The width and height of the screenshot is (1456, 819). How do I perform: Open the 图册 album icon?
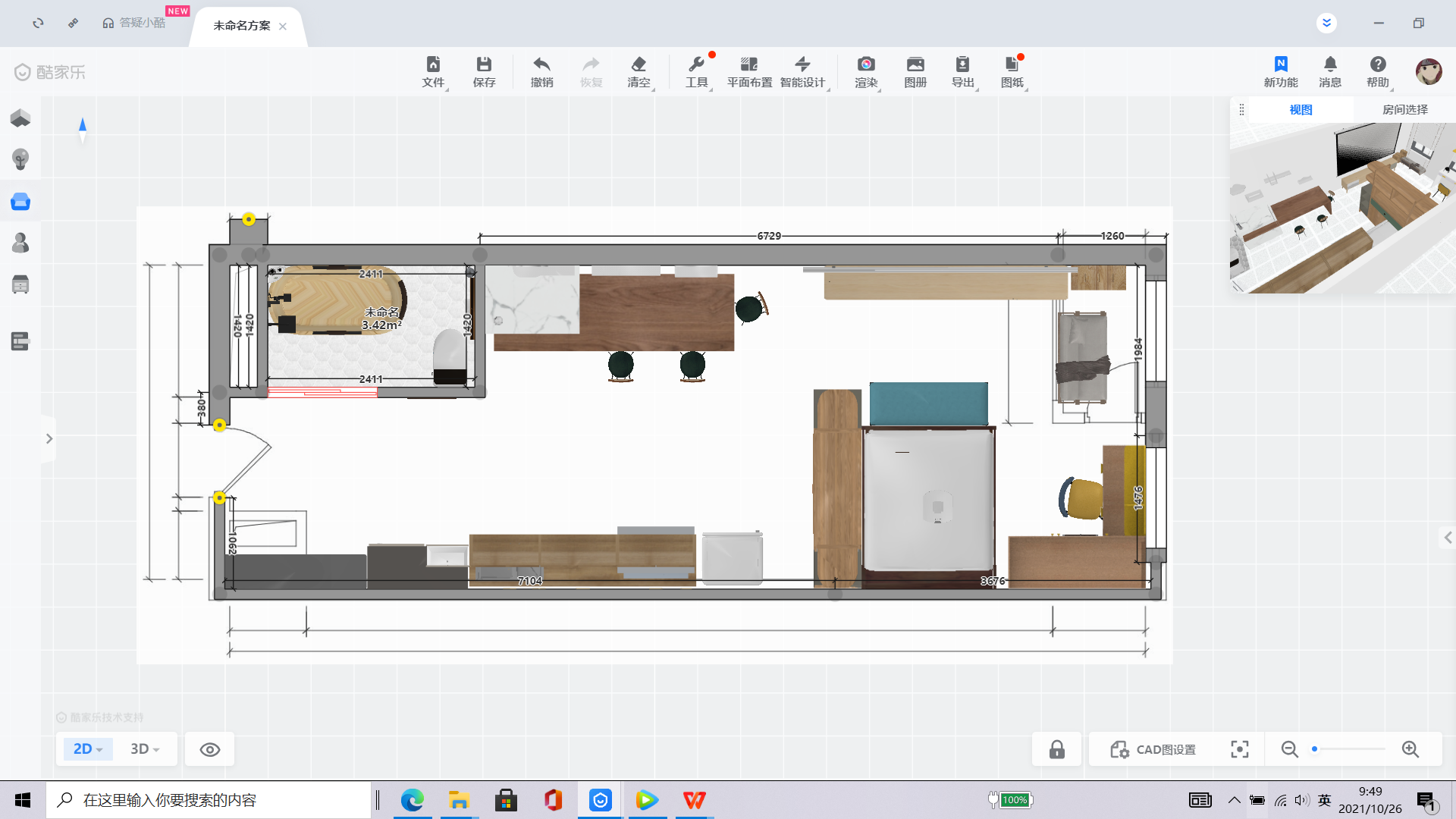point(915,72)
